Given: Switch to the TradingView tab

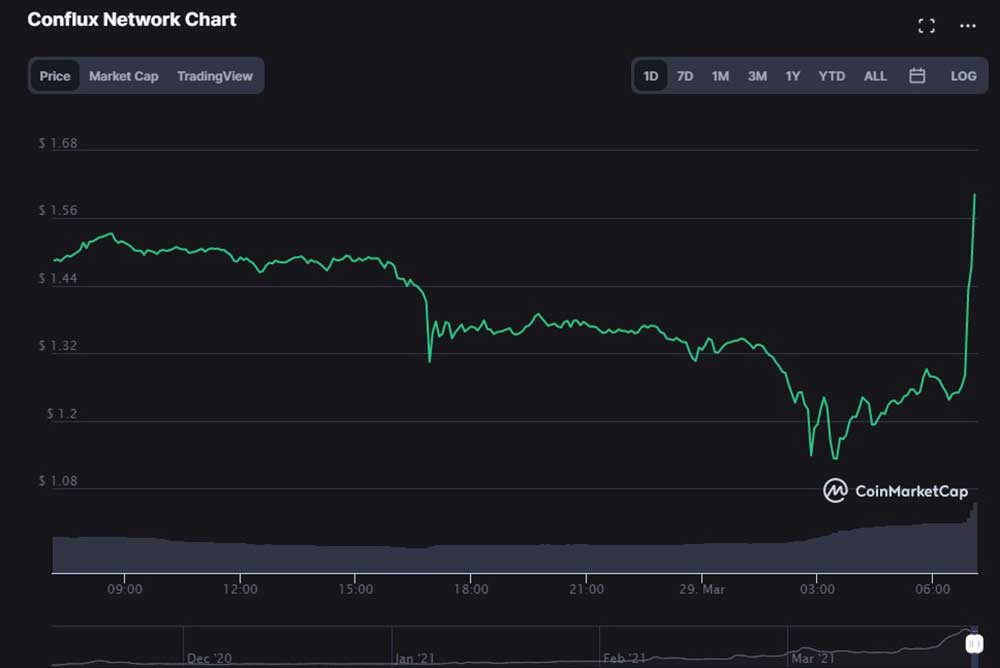Looking at the screenshot, I should pos(214,76).
